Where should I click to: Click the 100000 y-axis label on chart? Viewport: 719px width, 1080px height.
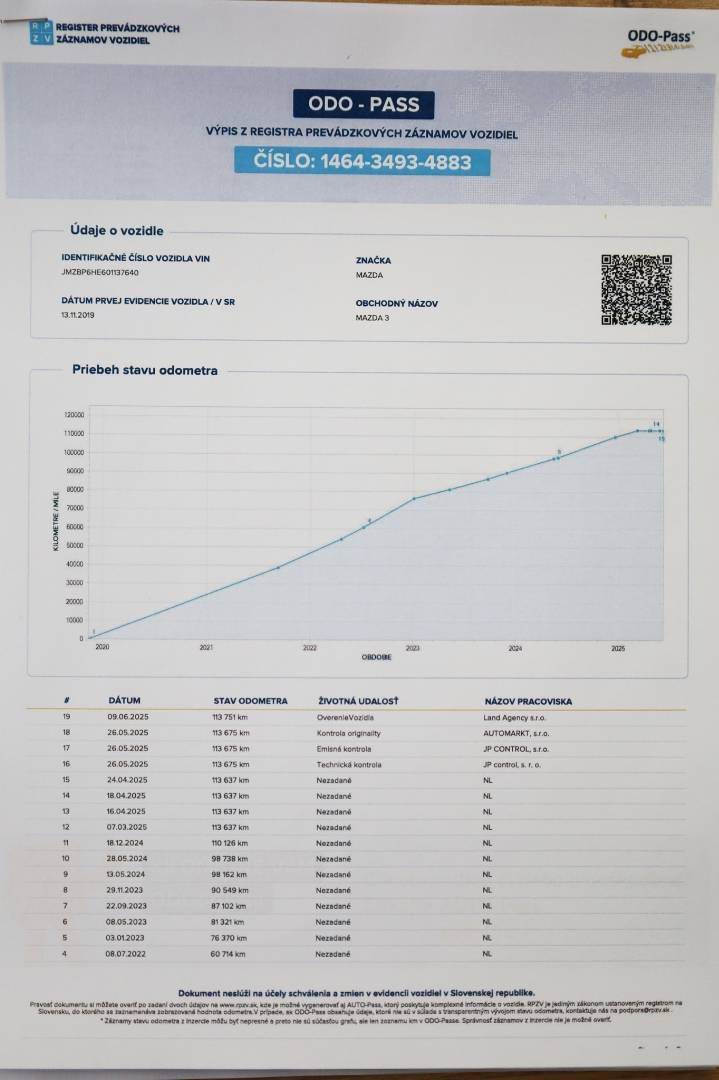[x=74, y=453]
